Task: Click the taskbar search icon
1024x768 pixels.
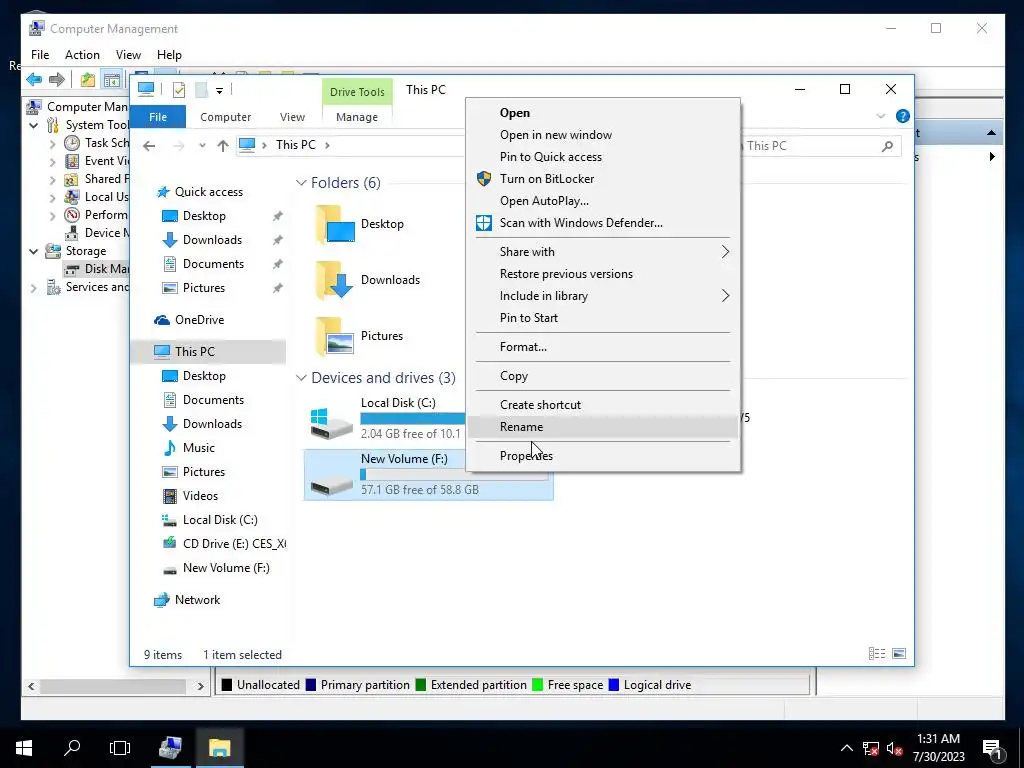Action: (x=72, y=748)
